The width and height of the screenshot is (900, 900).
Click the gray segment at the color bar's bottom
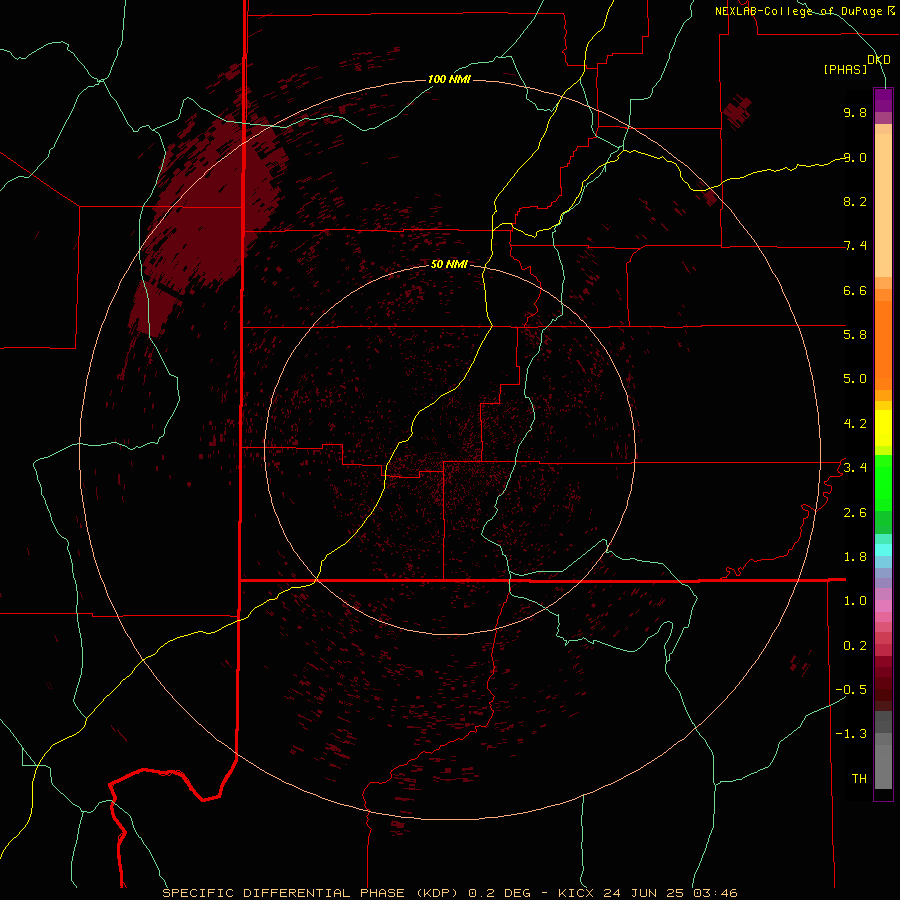point(883,763)
